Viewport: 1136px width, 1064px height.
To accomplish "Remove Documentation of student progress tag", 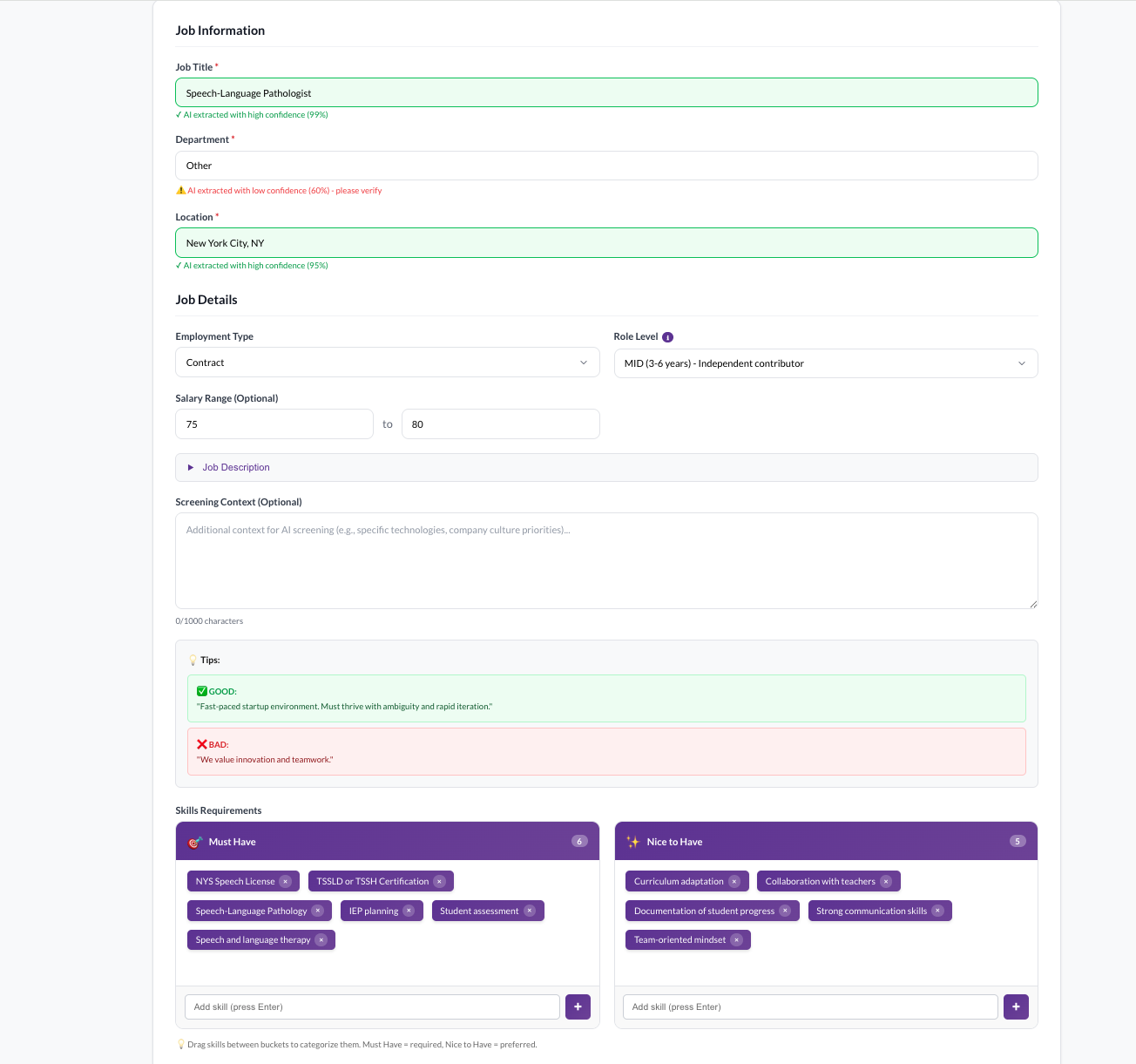I will point(785,911).
